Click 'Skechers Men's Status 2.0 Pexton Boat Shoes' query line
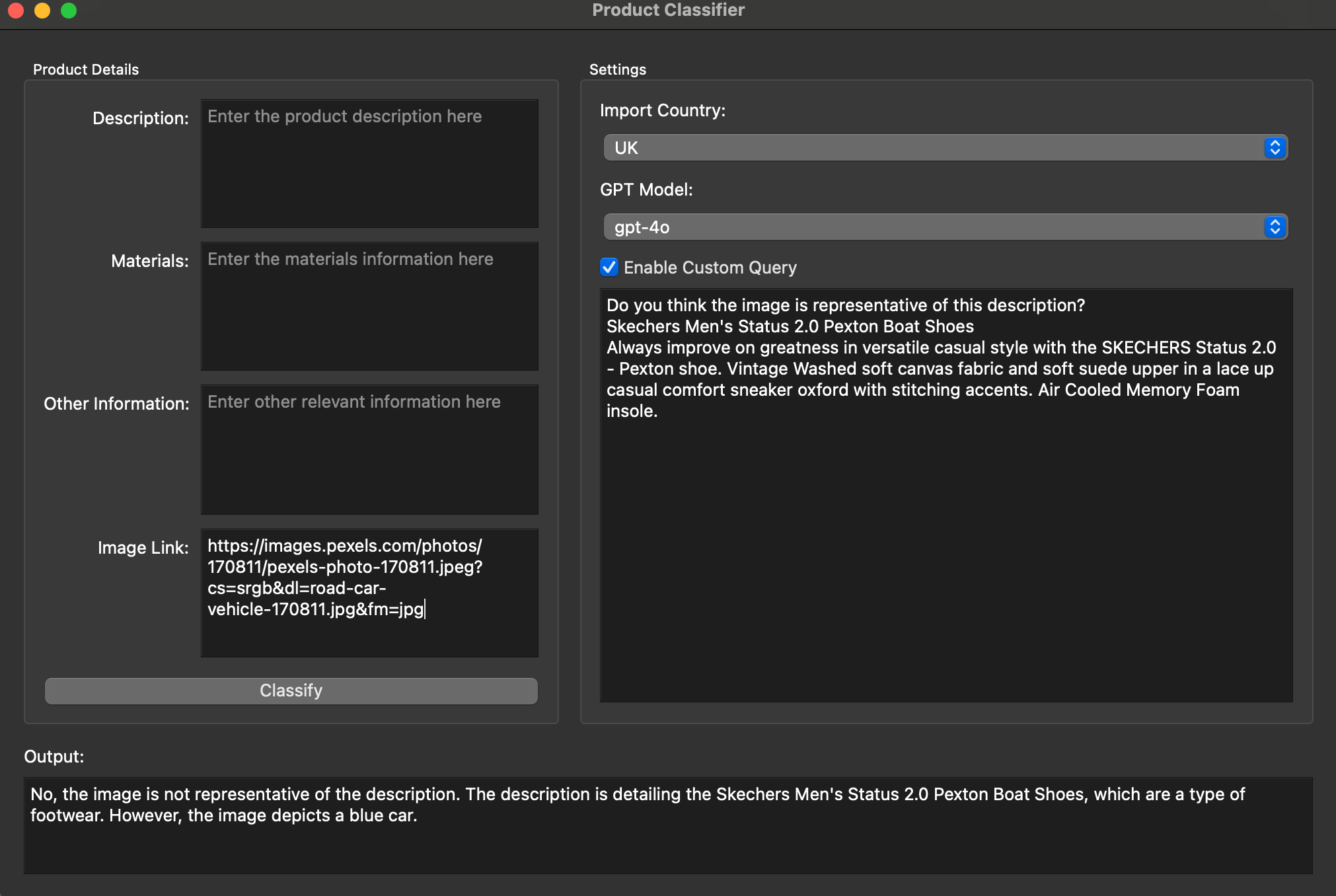Screen dimensions: 1336x896 point(790,326)
